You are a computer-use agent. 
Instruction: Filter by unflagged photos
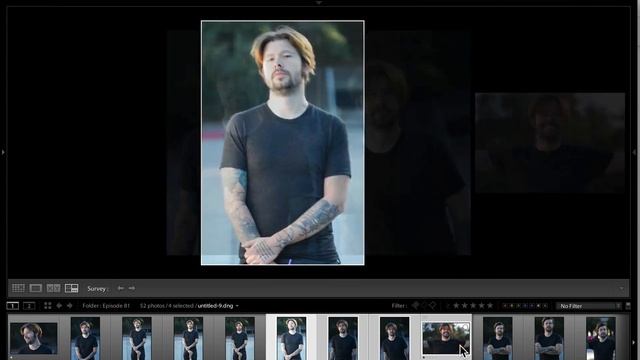pos(424,306)
